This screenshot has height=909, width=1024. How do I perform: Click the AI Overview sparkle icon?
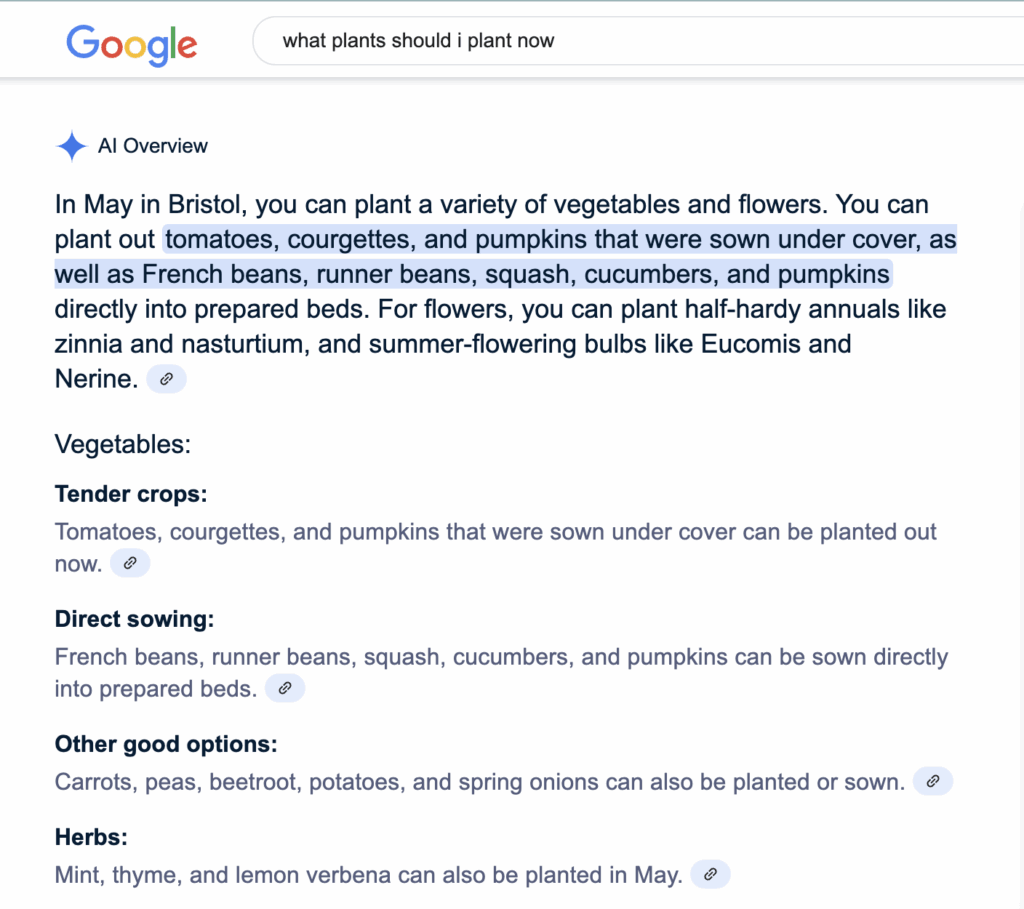(x=72, y=147)
